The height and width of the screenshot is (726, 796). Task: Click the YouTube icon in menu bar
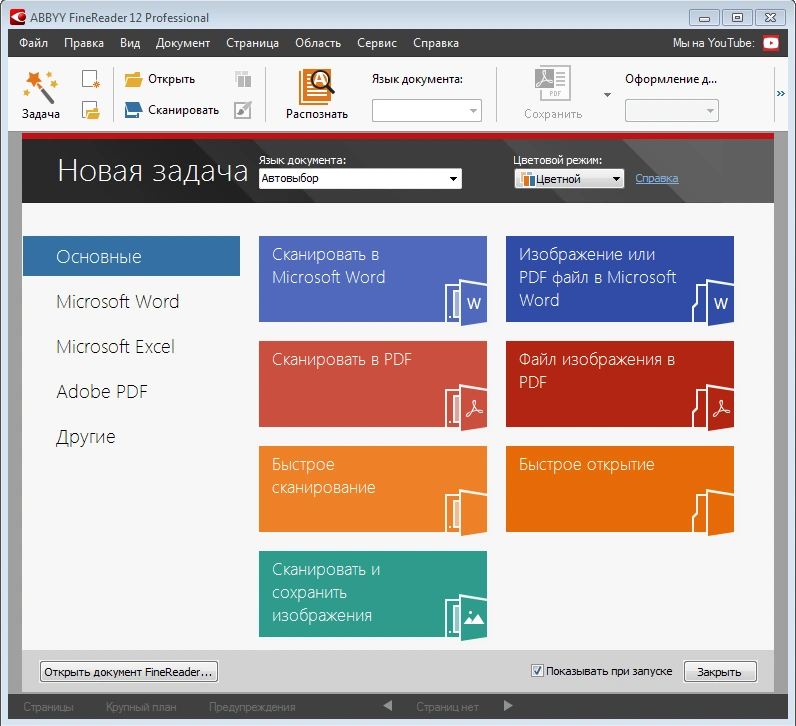click(771, 43)
